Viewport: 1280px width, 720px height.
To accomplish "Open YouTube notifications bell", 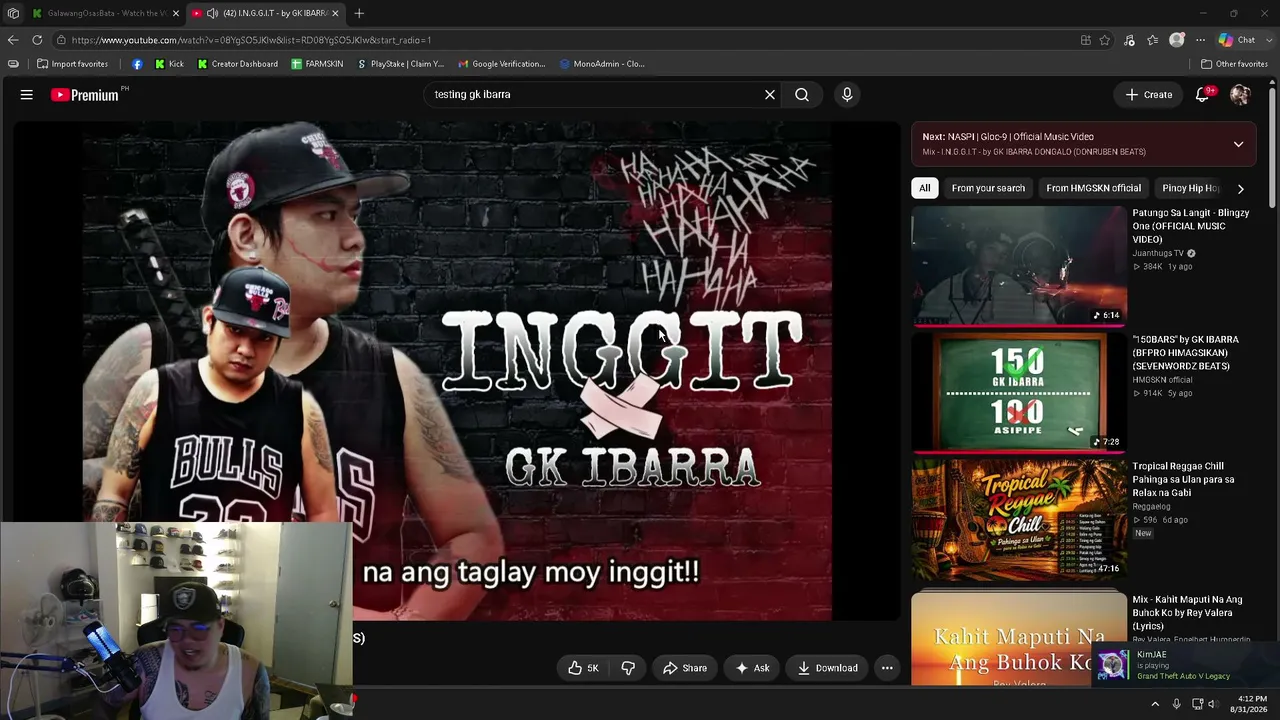I will pyautogui.click(x=1203, y=95).
